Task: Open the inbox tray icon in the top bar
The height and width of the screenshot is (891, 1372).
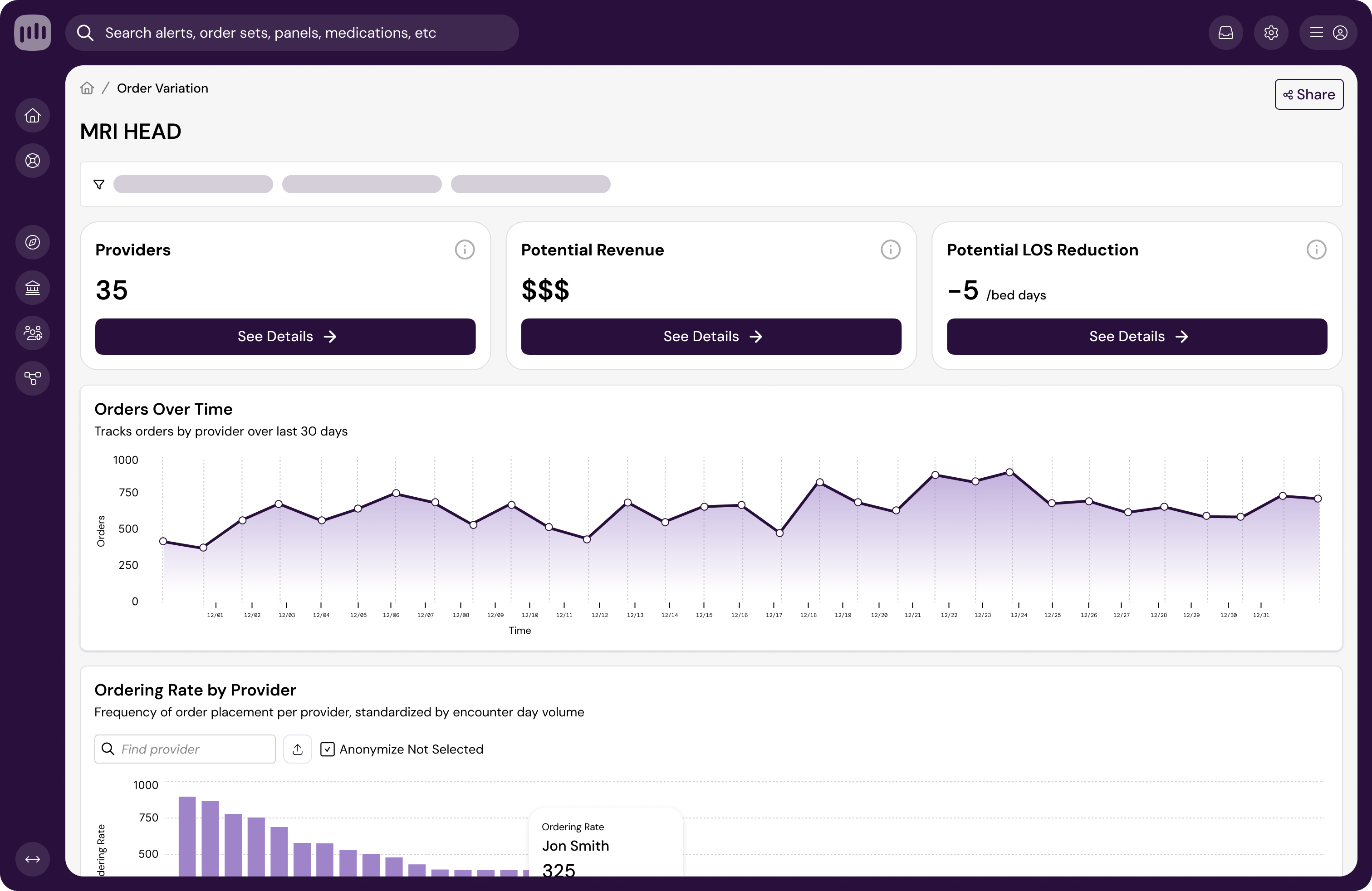Action: pos(1225,33)
